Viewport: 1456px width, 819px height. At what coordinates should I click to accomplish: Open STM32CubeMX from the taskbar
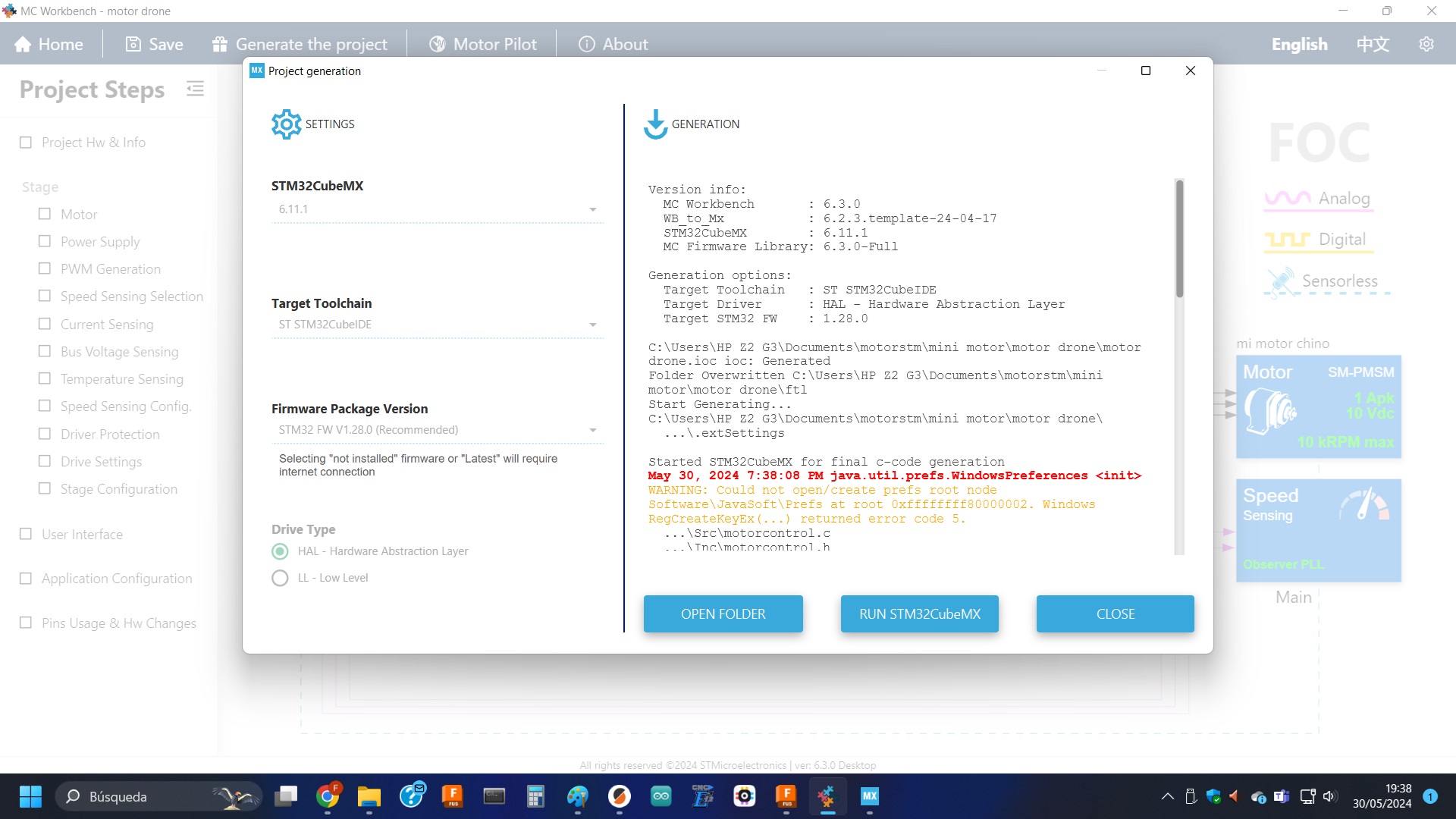coord(869,796)
